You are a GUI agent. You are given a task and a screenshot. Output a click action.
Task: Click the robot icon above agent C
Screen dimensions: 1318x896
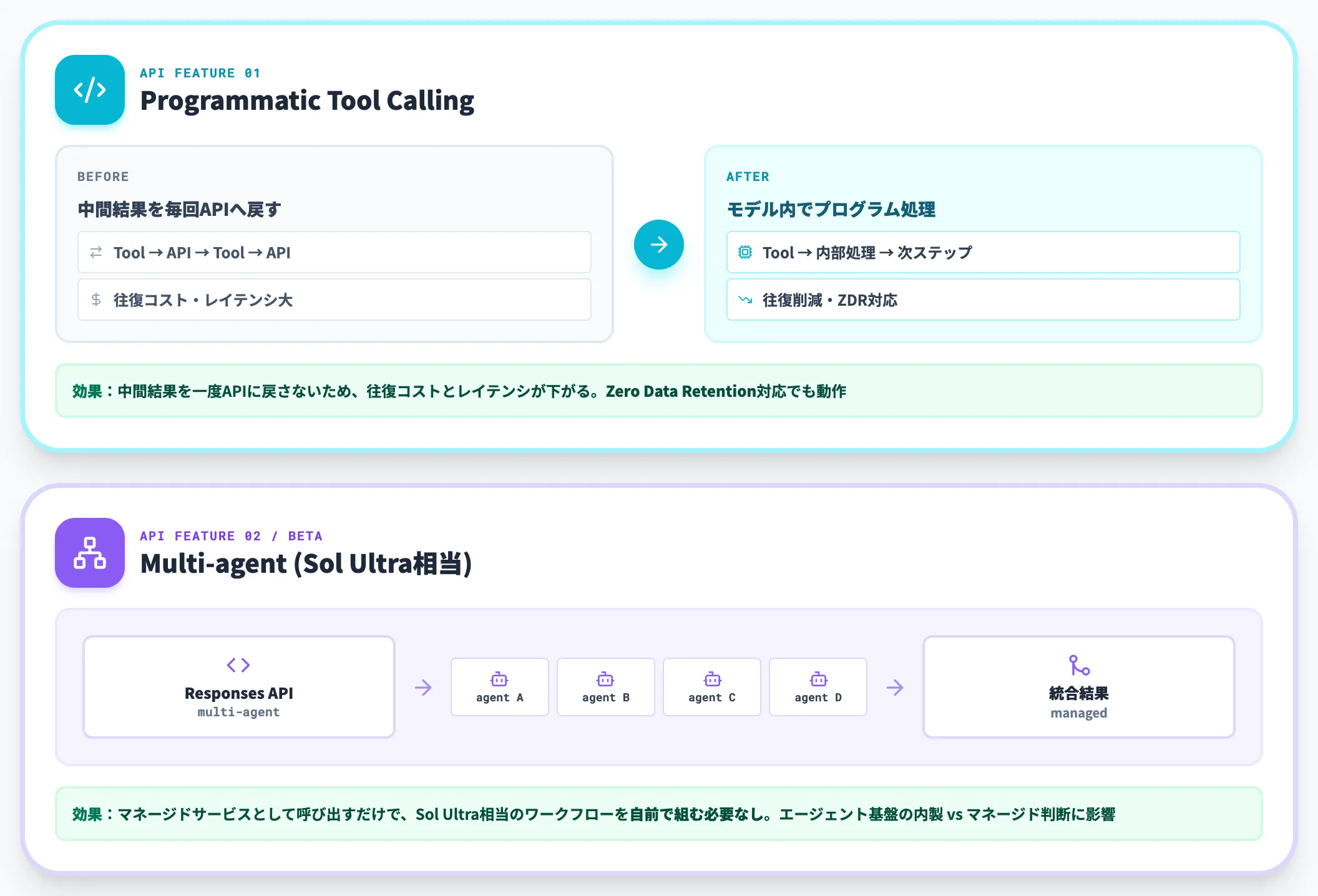coord(712,679)
